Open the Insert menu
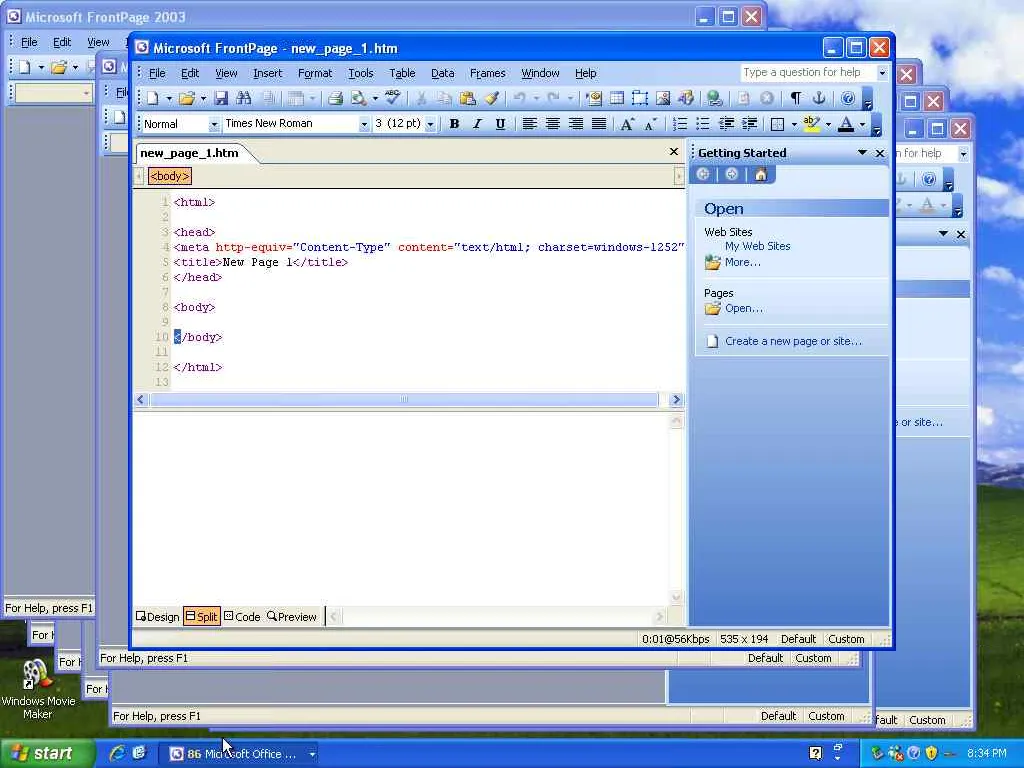The width and height of the screenshot is (1024, 768). (268, 73)
